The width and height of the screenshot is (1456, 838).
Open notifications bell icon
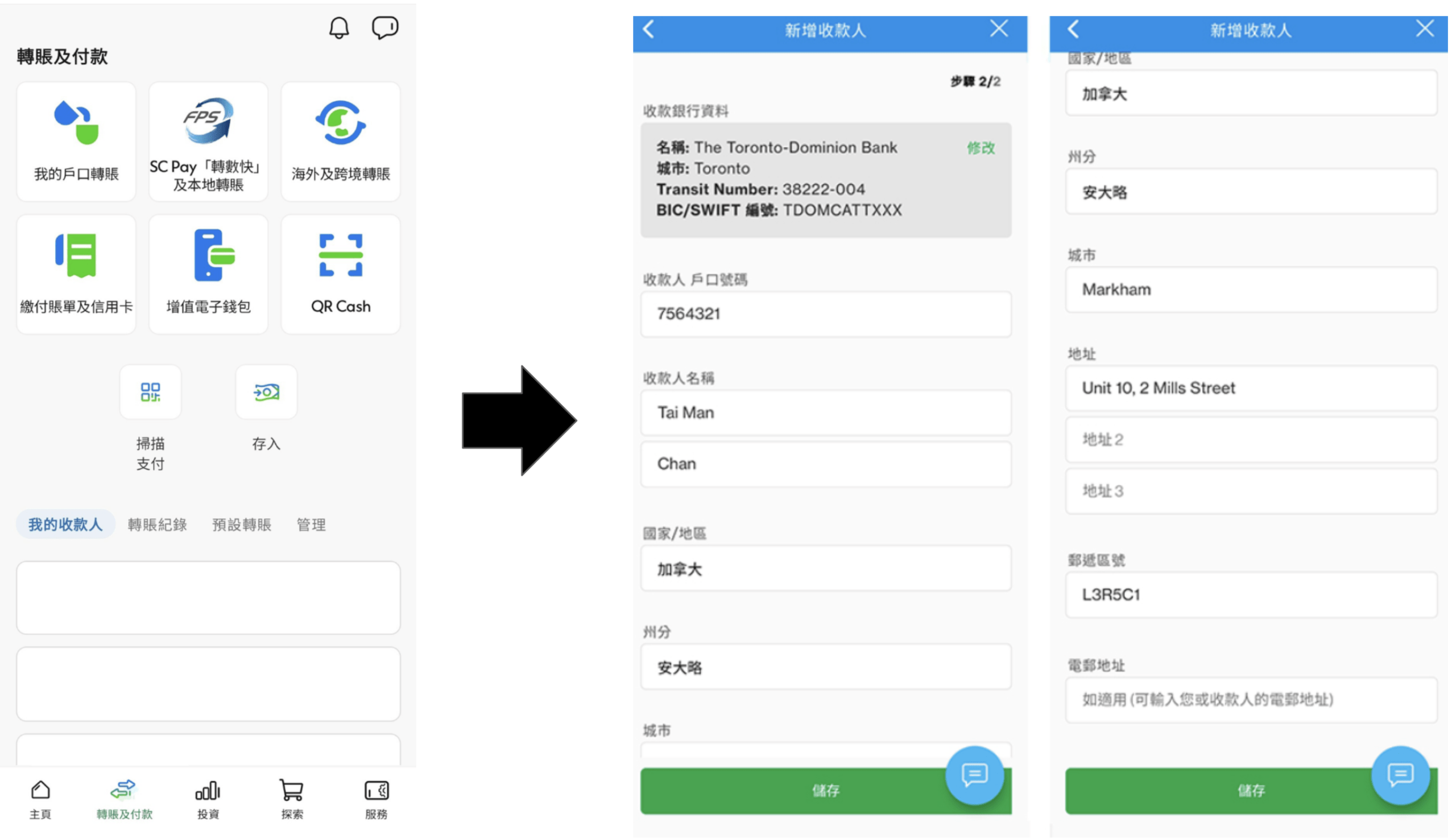click(339, 28)
